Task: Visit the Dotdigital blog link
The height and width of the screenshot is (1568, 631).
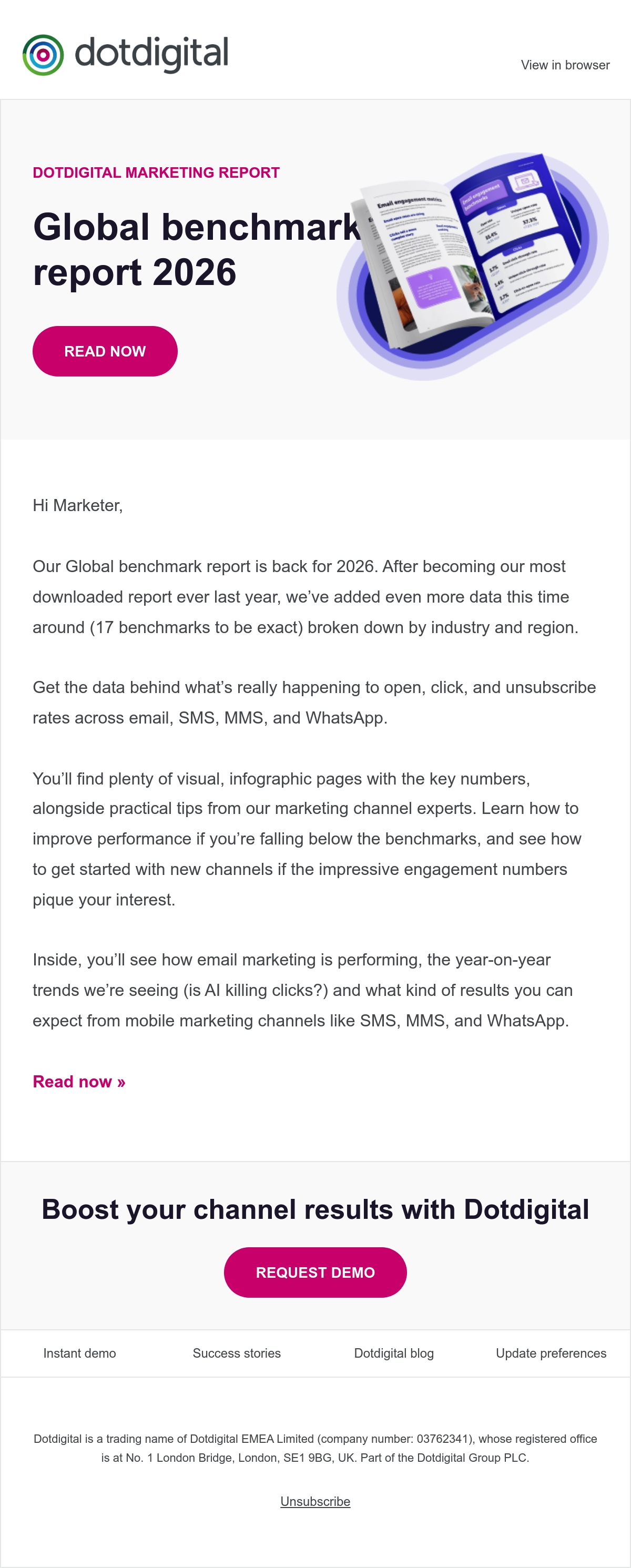Action: click(394, 1353)
